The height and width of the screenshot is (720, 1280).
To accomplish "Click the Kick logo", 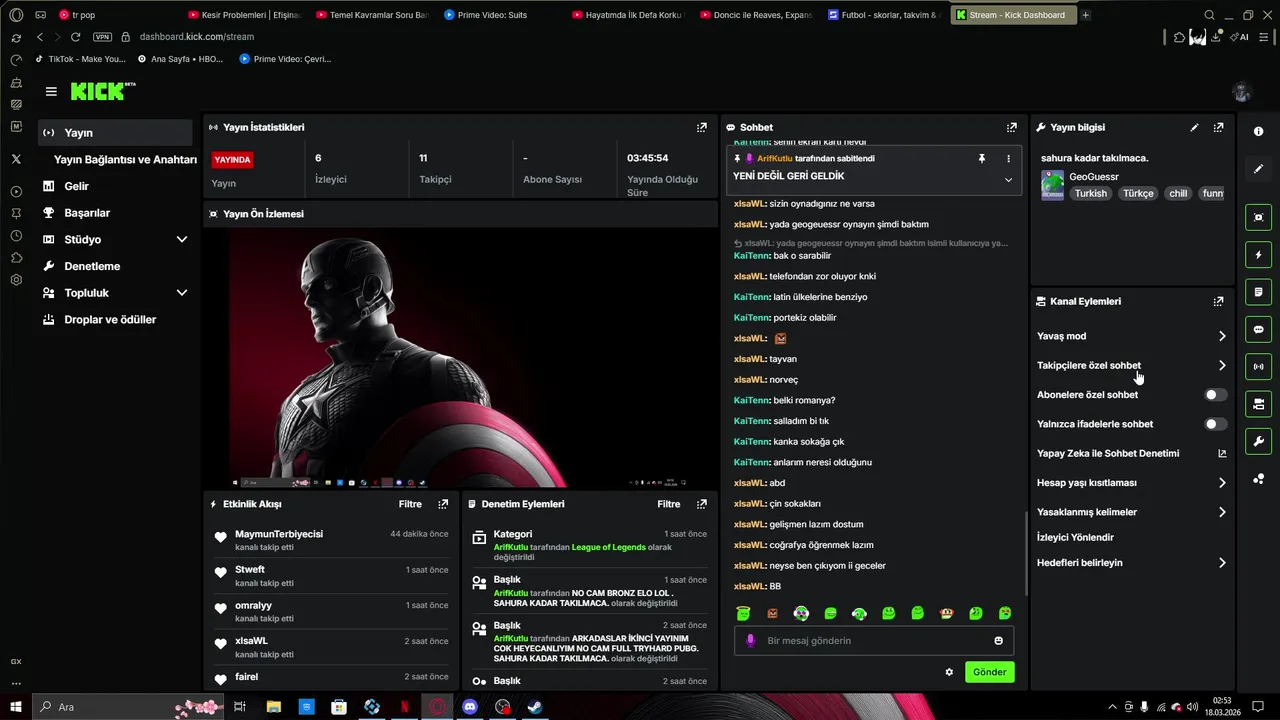I will click(x=103, y=91).
